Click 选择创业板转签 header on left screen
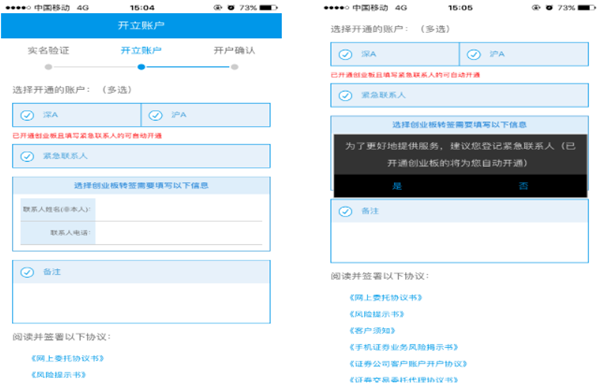Image resolution: width=600 pixels, height=389 pixels. [141, 186]
